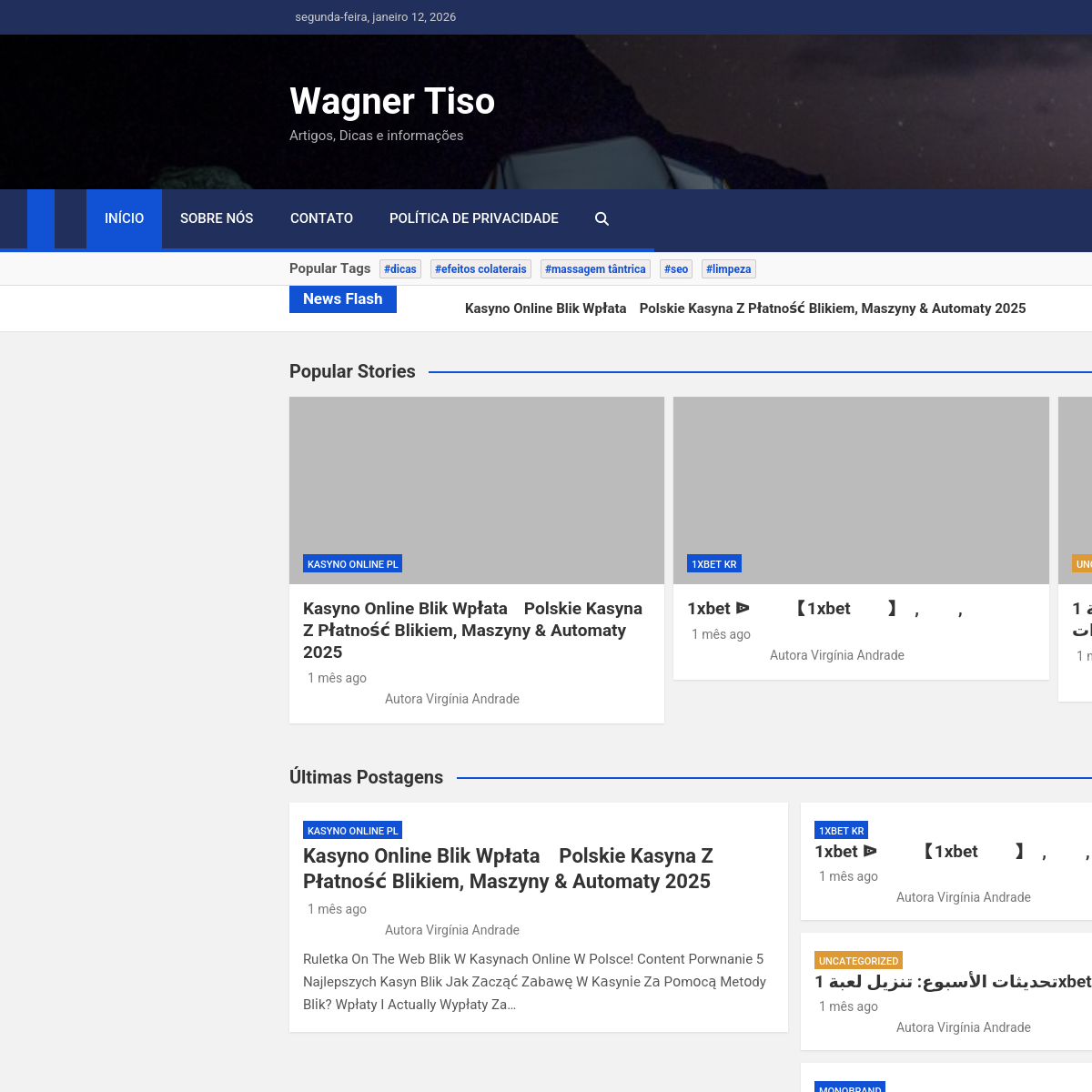Viewport: 1092px width, 1092px height.
Task: Choose the #limpeza tag
Action: pos(728,269)
